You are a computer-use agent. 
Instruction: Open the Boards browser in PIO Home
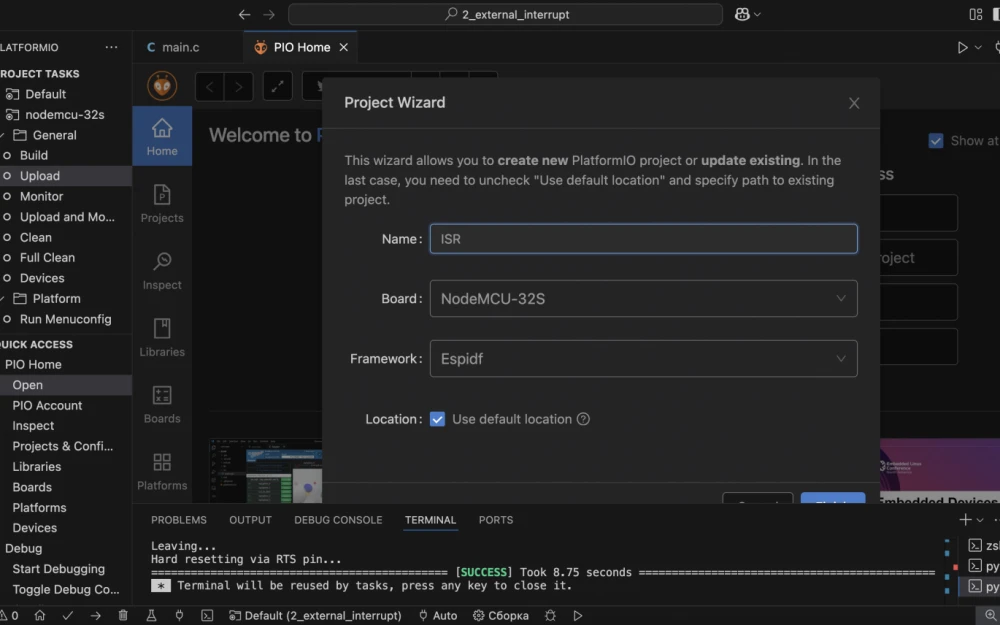[161, 403]
